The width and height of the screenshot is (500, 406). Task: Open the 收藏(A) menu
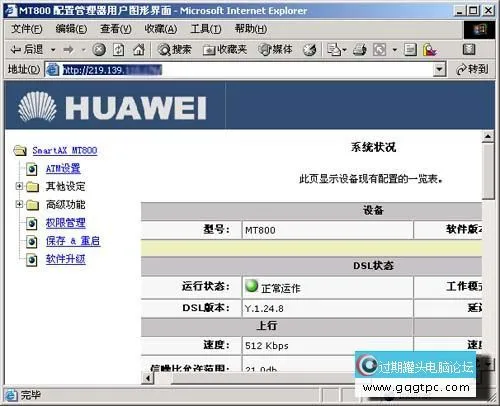160,29
